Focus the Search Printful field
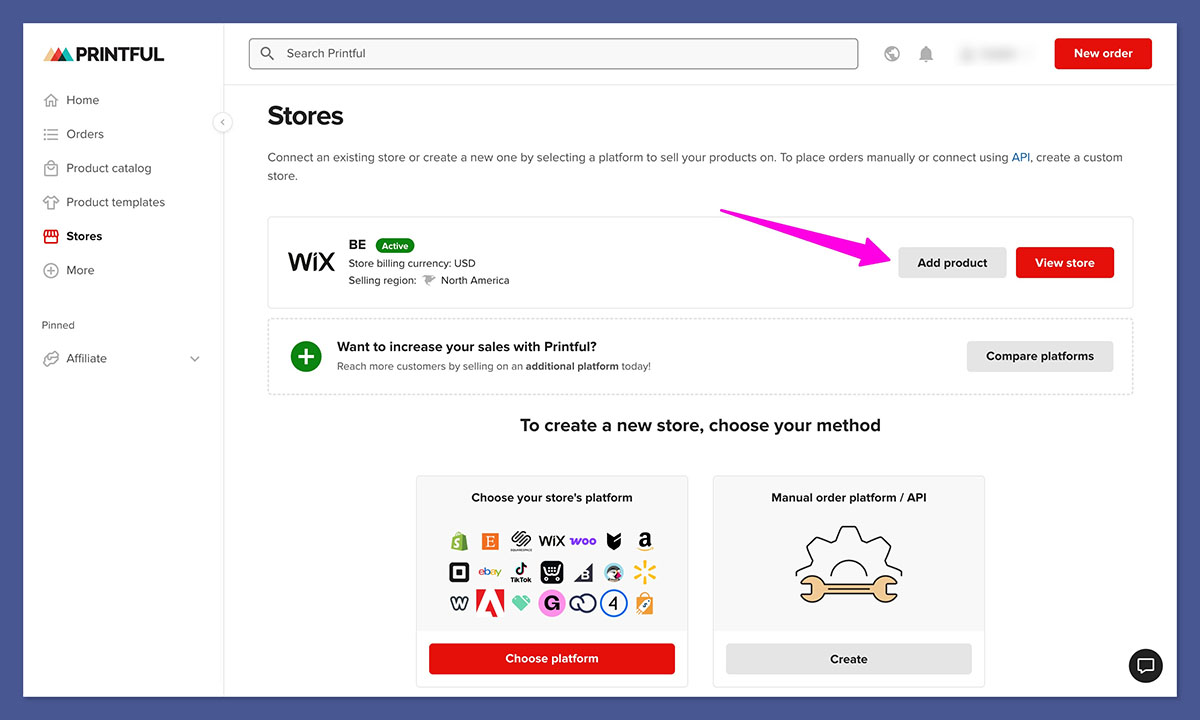 553,53
